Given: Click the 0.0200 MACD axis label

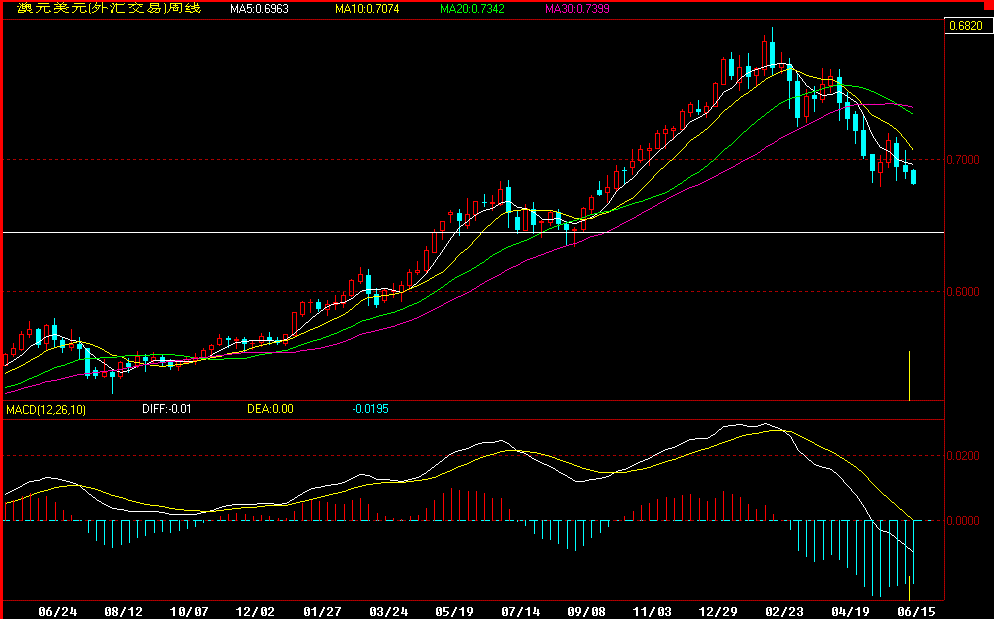Looking at the screenshot, I should click(964, 456).
